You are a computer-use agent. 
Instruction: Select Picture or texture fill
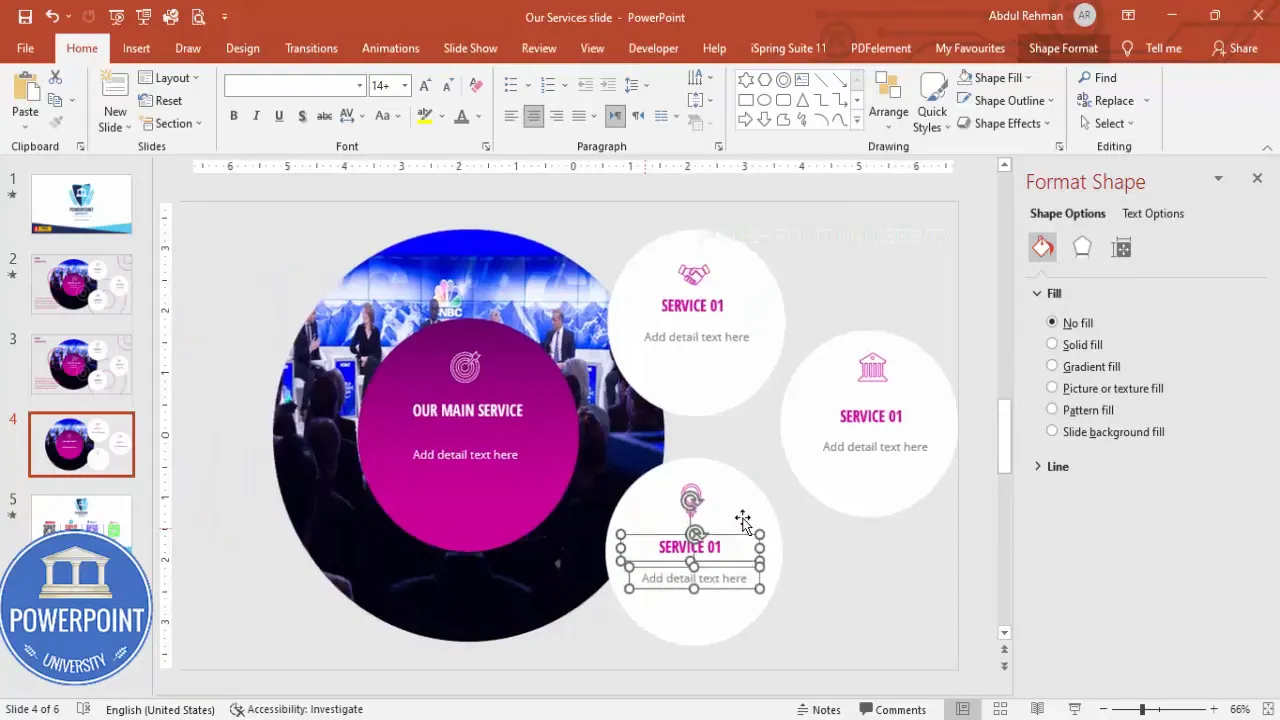coord(1052,387)
